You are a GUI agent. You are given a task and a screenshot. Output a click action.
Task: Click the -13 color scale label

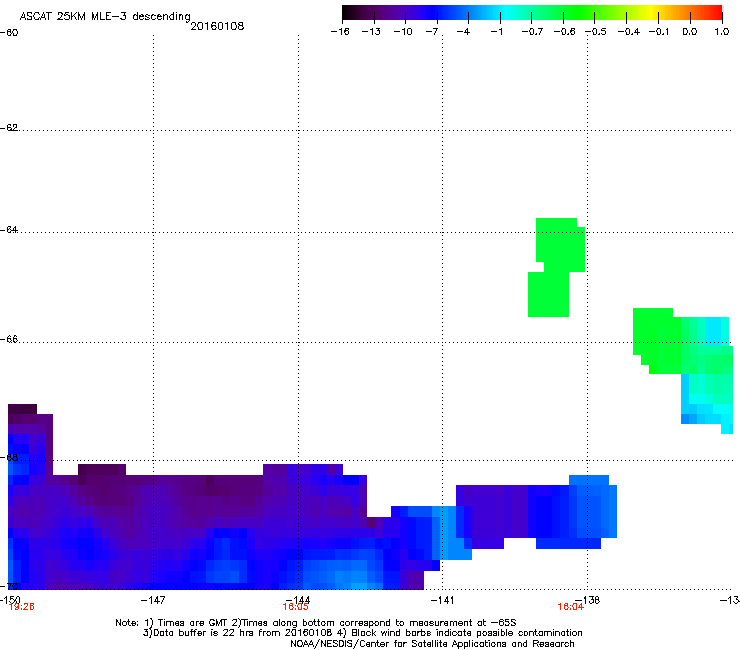(371, 32)
